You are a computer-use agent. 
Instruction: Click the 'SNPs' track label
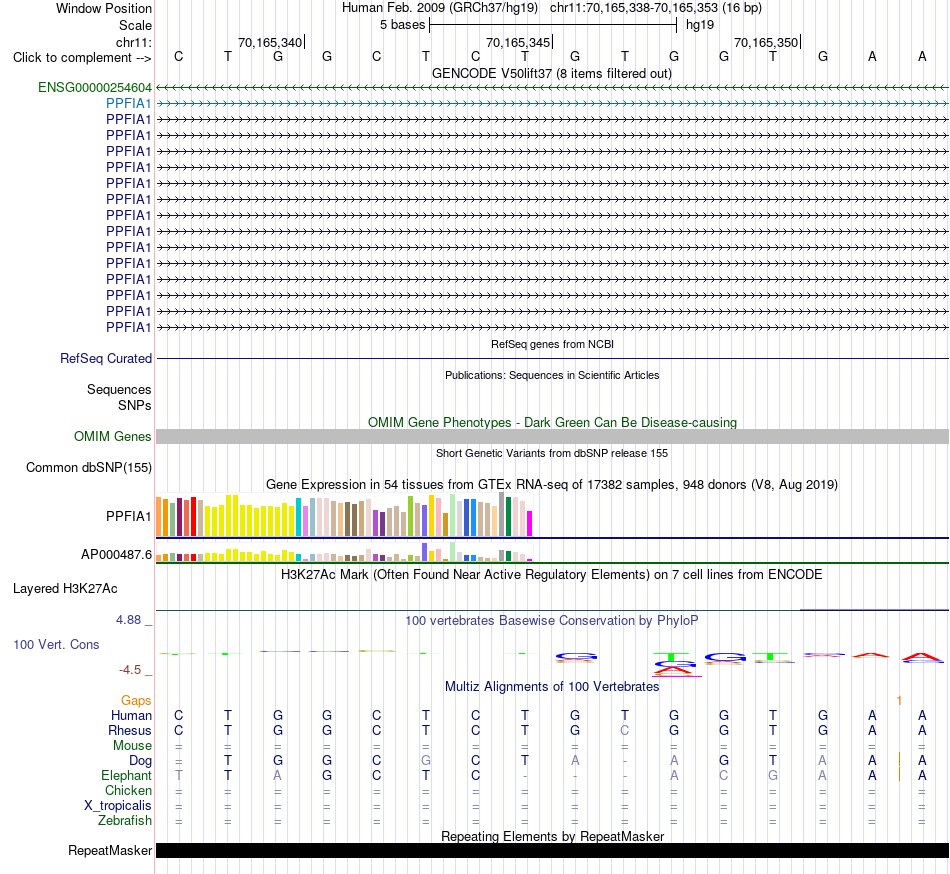click(135, 405)
